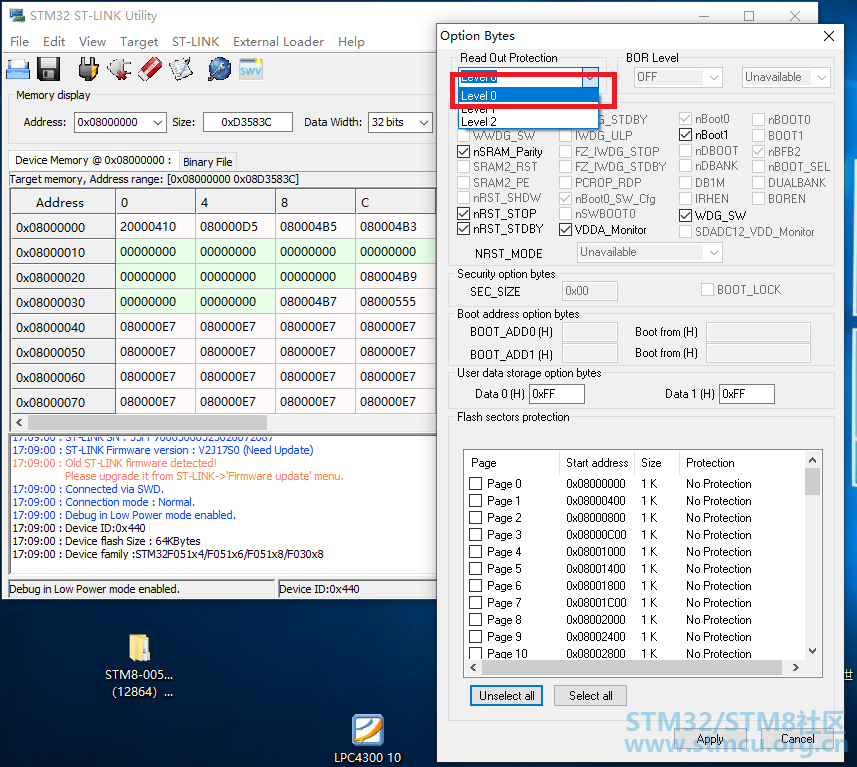Image resolution: width=857 pixels, height=767 pixels.
Task: Open the Help menu
Action: 351,42
